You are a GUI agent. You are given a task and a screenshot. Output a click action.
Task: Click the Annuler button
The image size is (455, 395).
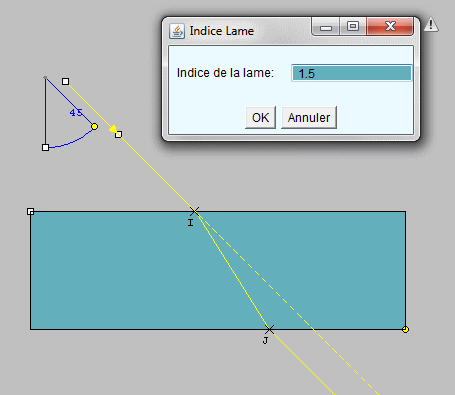(x=309, y=118)
